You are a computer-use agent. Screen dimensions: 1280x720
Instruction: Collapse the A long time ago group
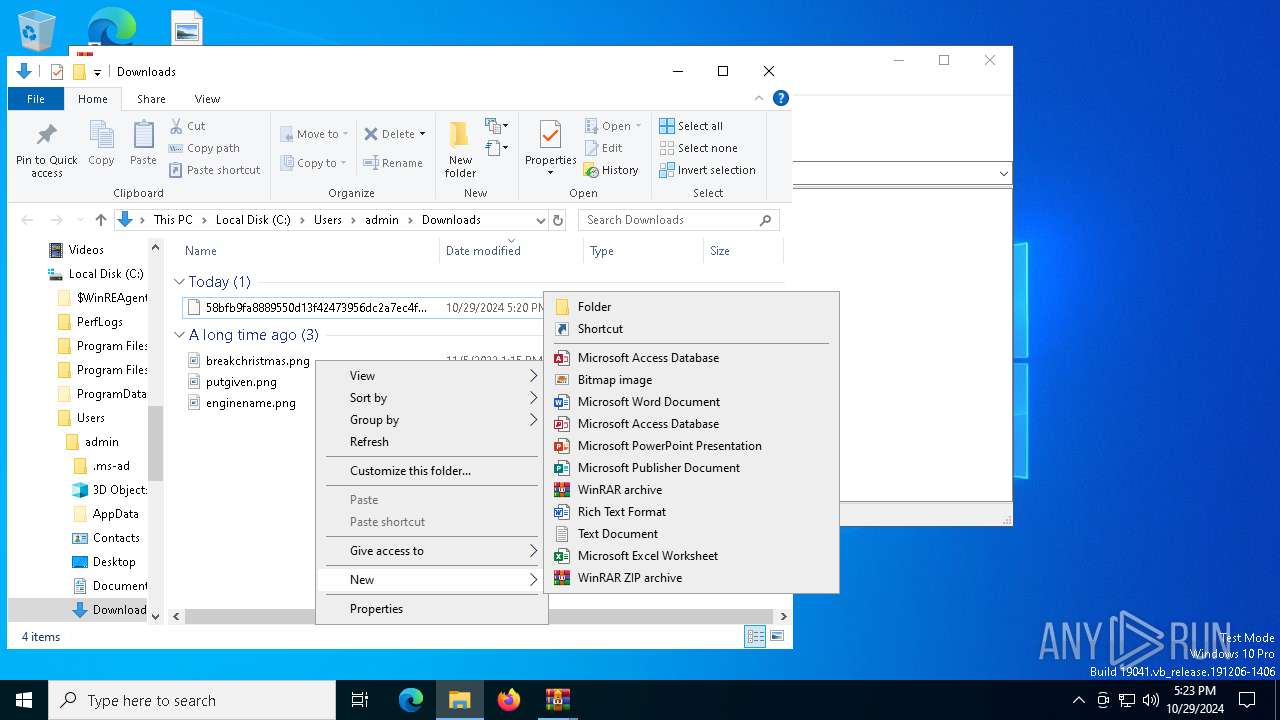(x=180, y=335)
